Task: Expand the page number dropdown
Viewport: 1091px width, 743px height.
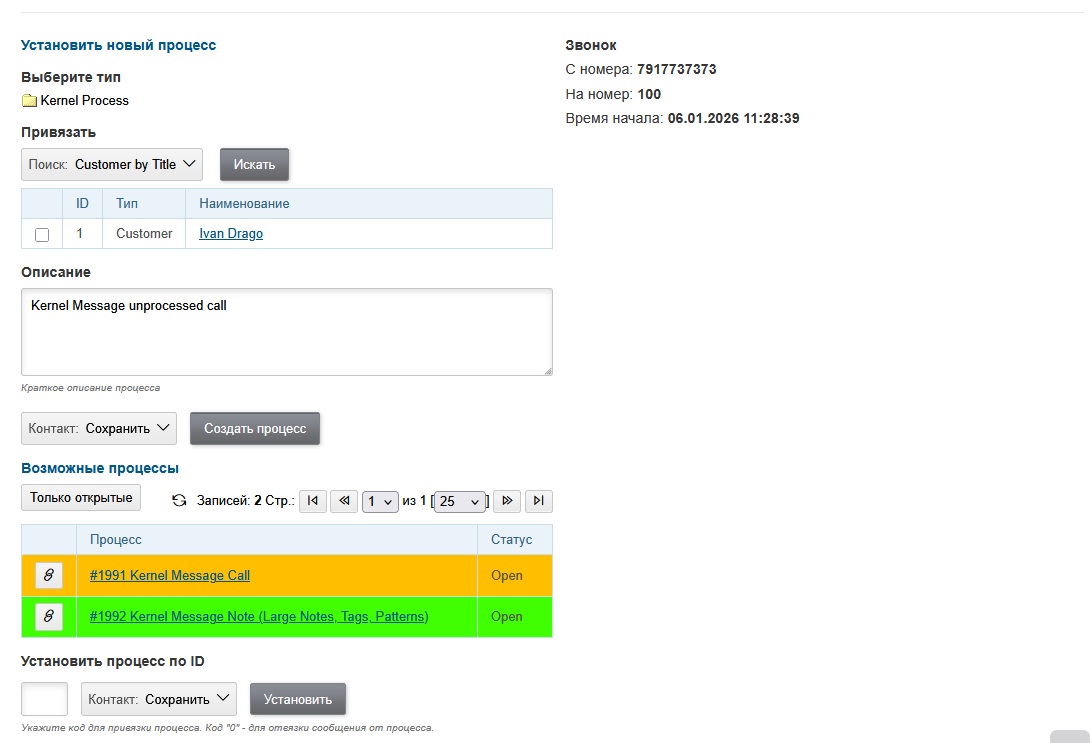Action: pos(379,502)
